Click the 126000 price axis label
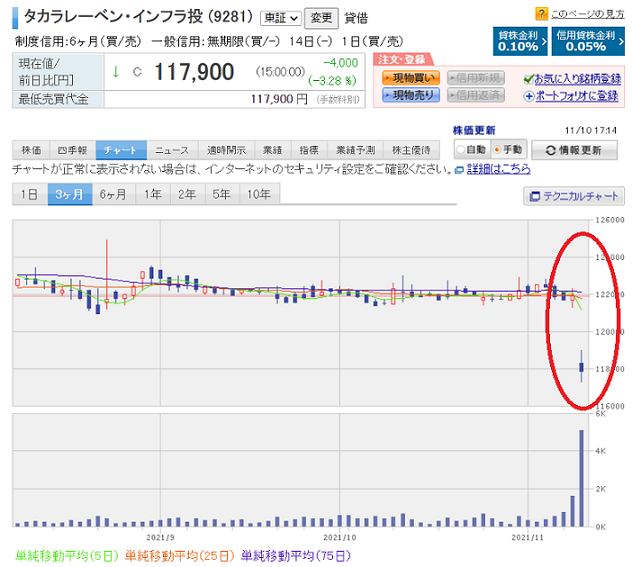The width and height of the screenshot is (632, 567). tap(610, 220)
